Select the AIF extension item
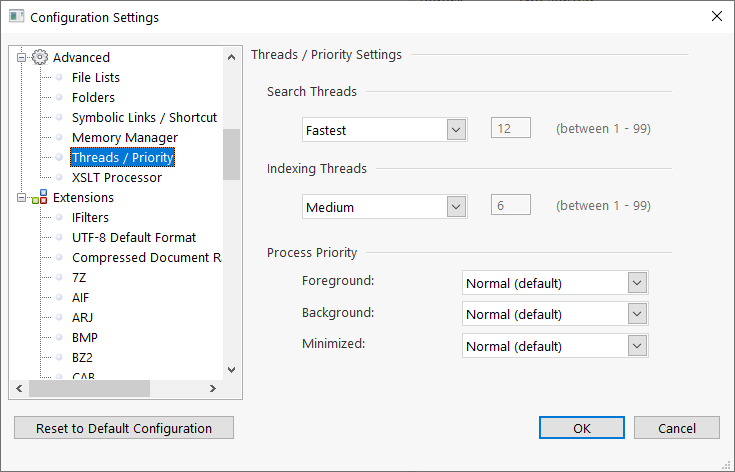This screenshot has width=735, height=472. (80, 298)
